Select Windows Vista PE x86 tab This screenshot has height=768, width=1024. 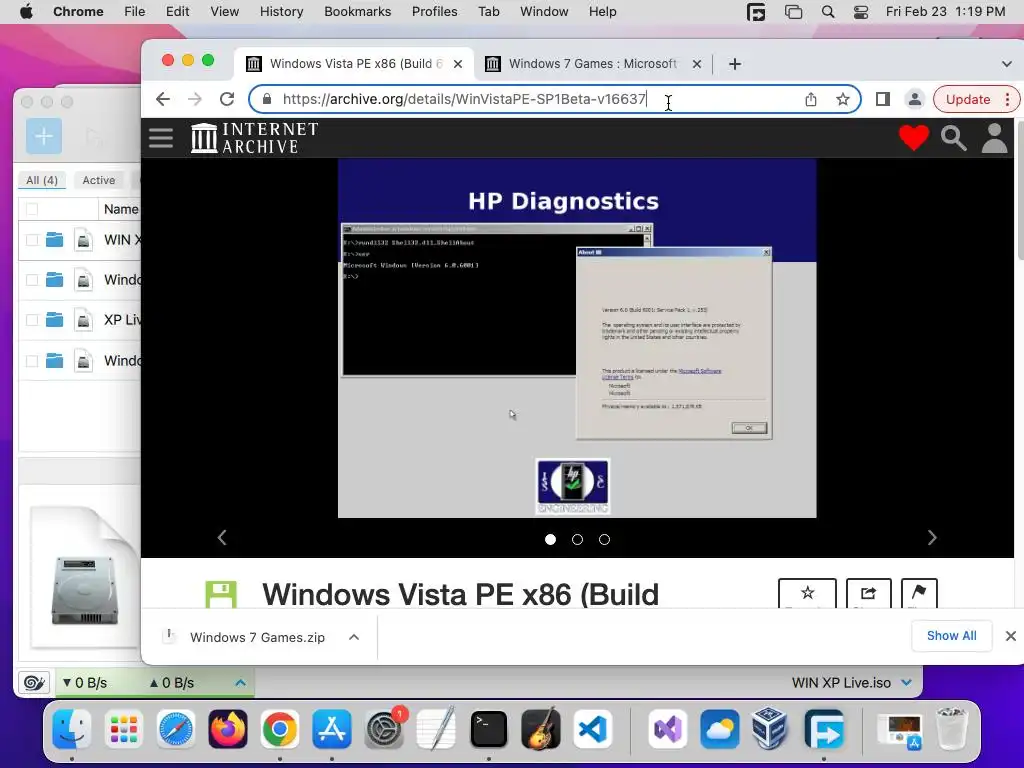coord(353,64)
